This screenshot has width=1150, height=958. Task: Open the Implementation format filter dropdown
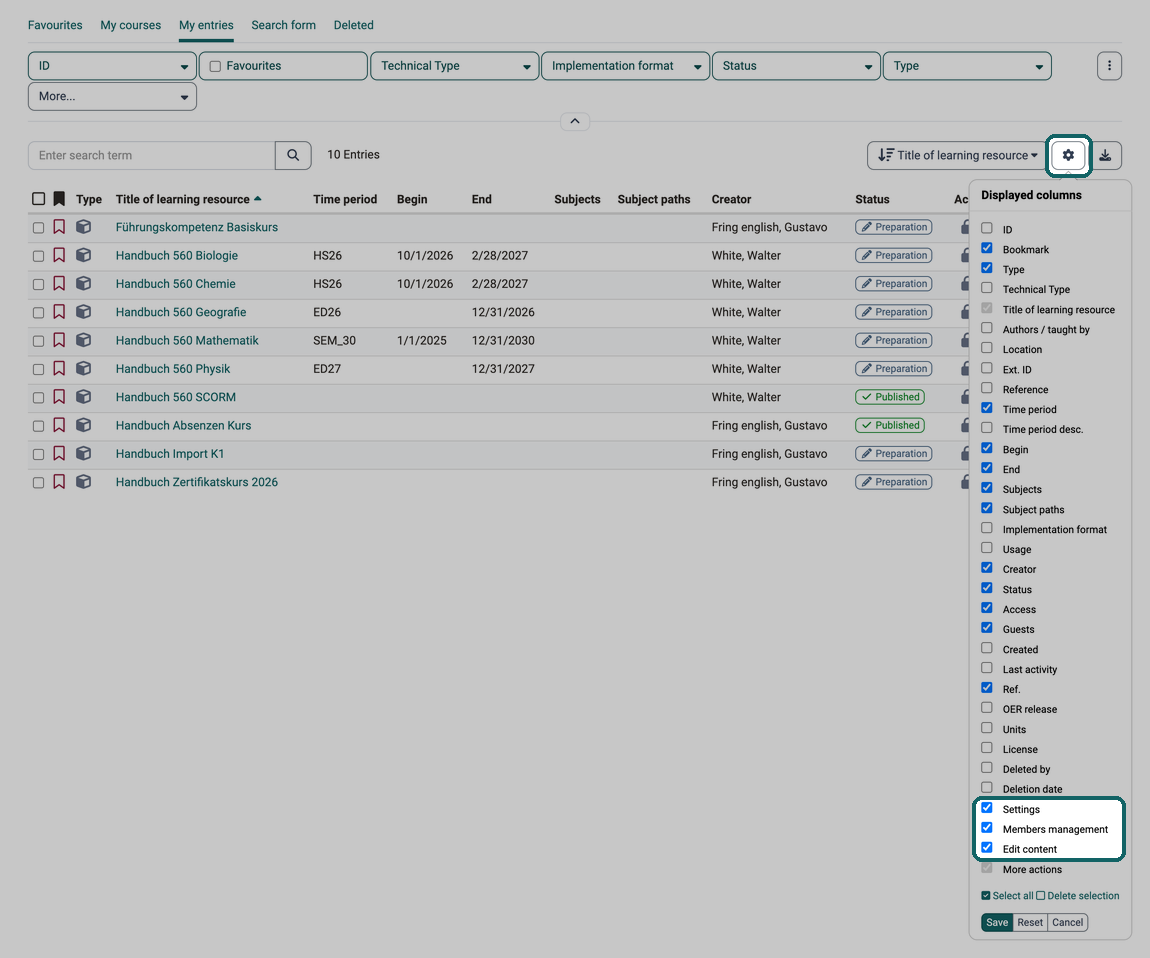coord(626,66)
